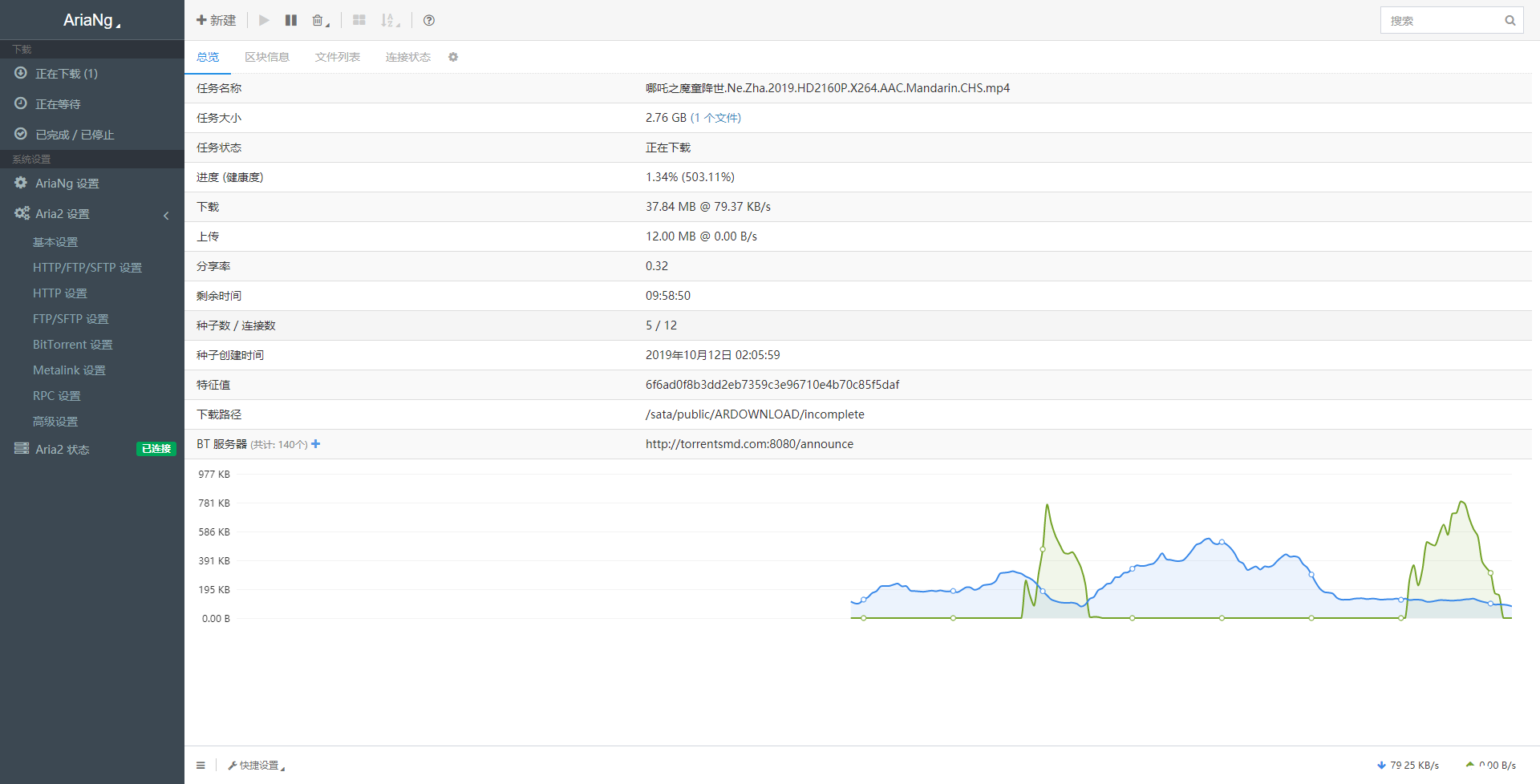This screenshot has width=1540, height=784.
Task: Switch to the 区块信息 tab
Action: pos(267,57)
